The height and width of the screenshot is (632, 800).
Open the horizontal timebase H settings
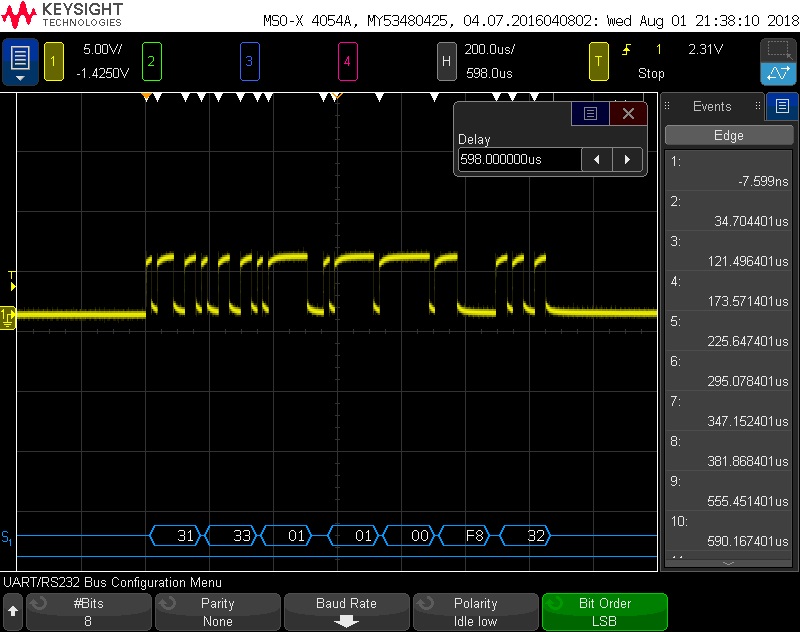coord(447,61)
